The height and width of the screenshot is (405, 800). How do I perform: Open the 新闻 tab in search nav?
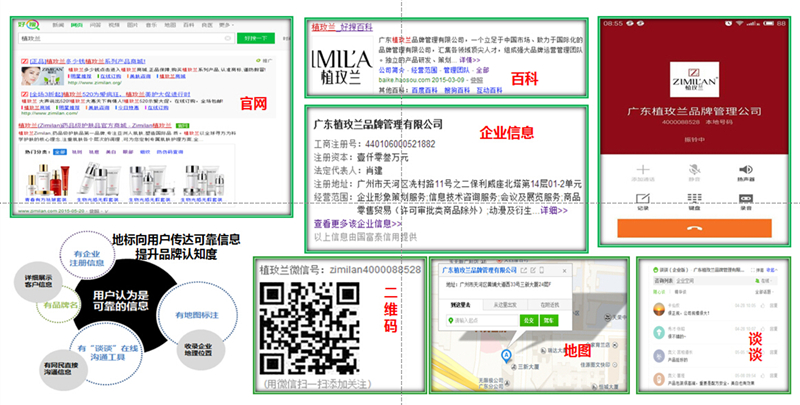click(58, 25)
